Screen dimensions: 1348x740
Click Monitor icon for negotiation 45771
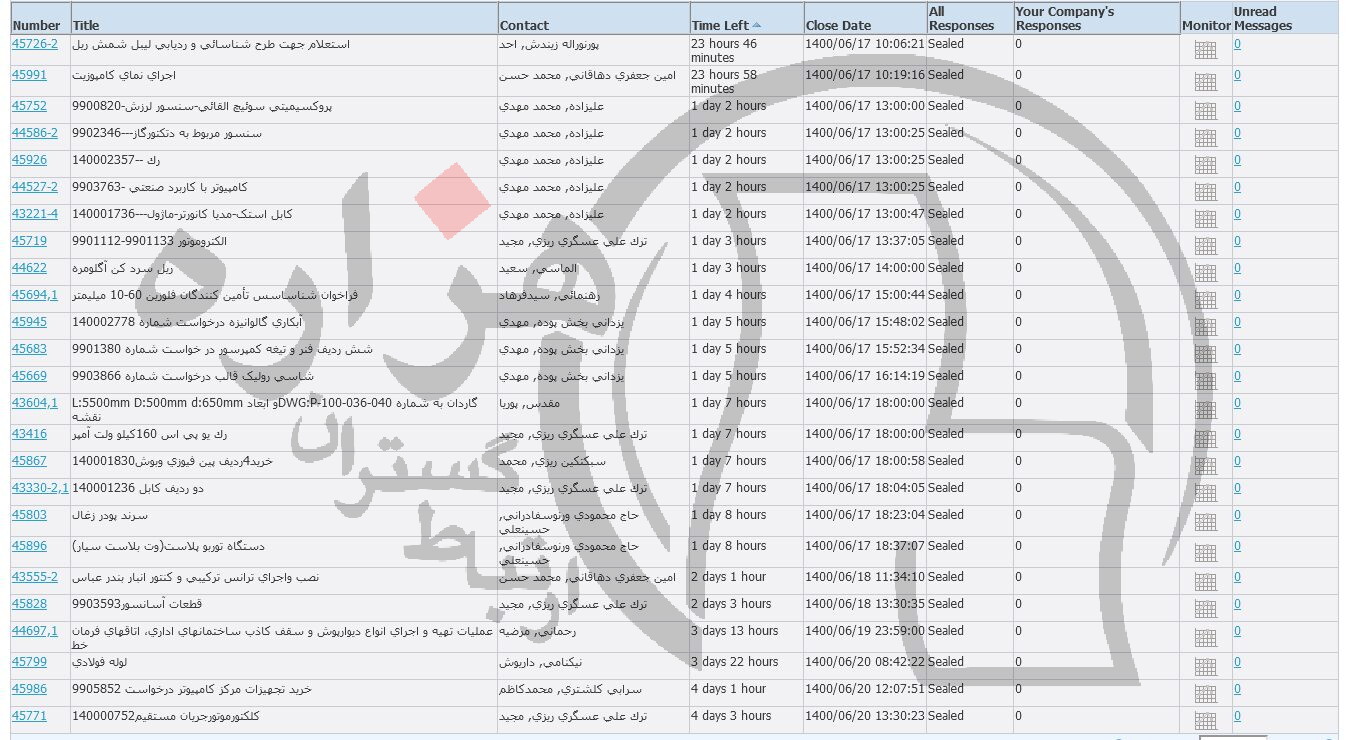click(x=1205, y=722)
